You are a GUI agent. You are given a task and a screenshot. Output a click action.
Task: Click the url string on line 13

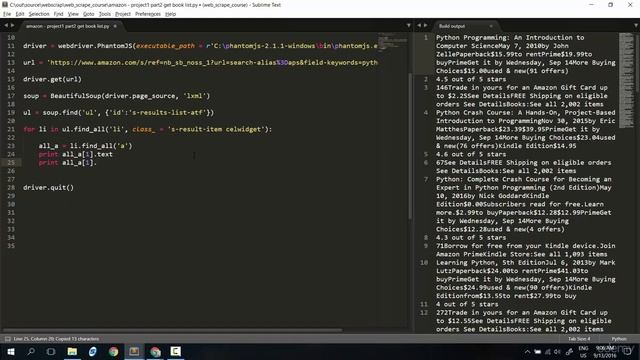pyautogui.click(x=212, y=62)
